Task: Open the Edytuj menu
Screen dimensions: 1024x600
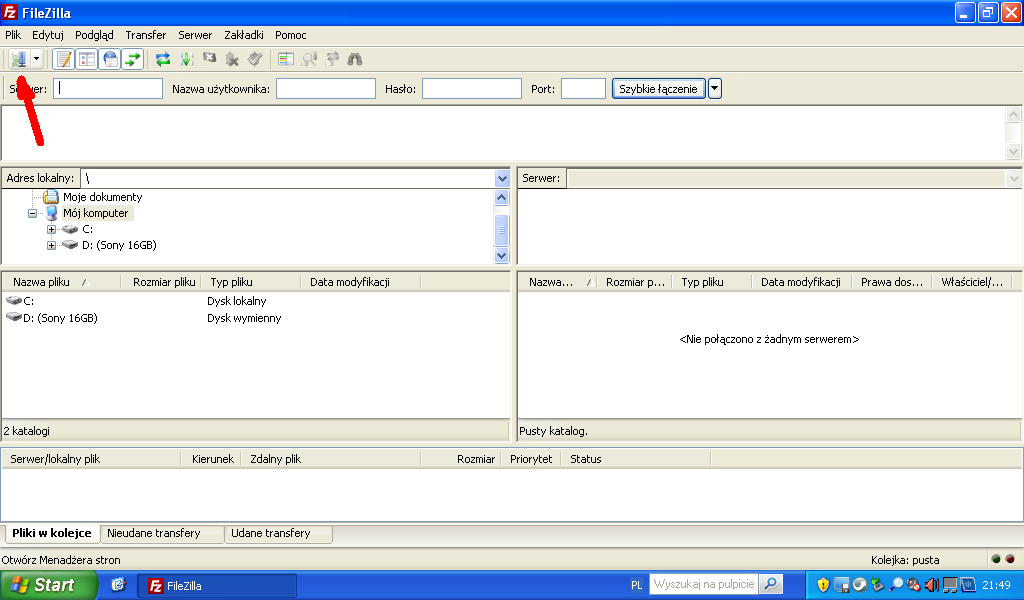Action: [x=48, y=35]
